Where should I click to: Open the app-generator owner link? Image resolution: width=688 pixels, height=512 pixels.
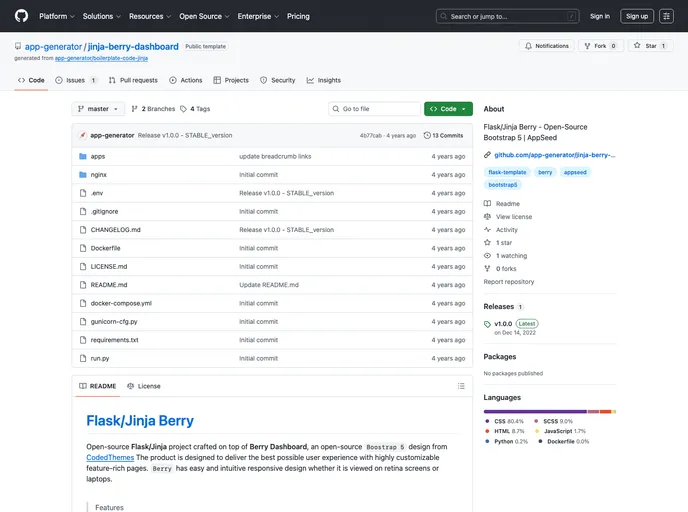(53, 47)
